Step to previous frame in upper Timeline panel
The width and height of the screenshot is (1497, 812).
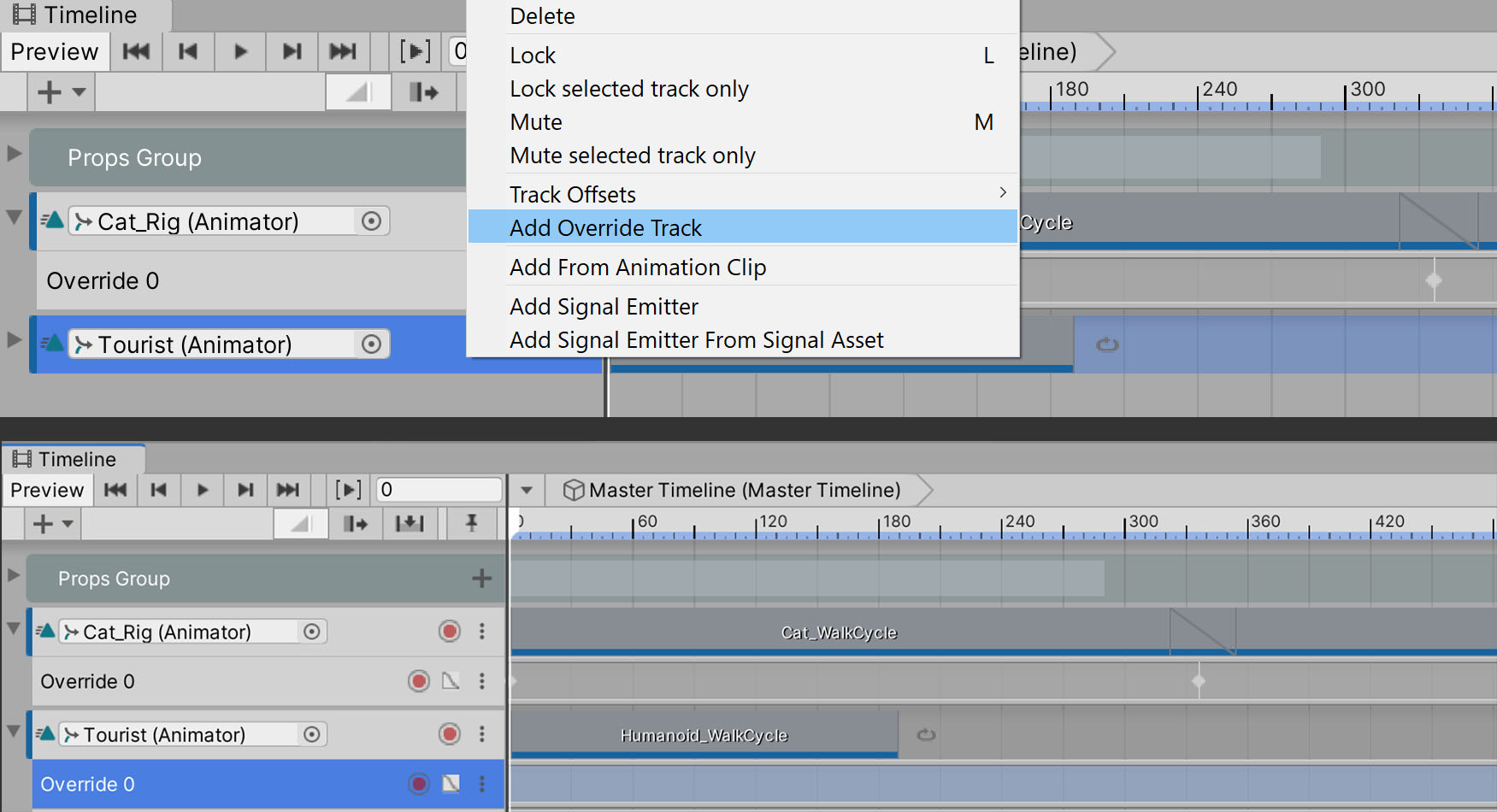click(x=188, y=52)
